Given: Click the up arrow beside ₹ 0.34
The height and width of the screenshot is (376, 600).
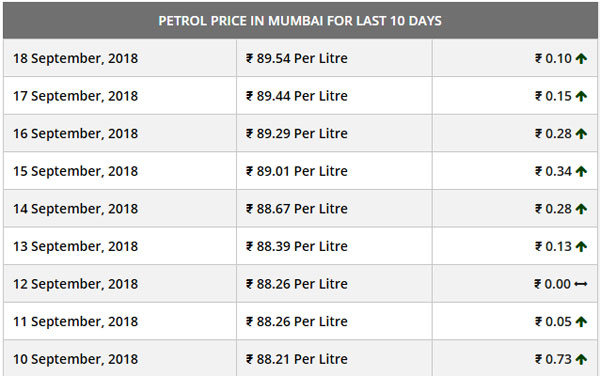Looking at the screenshot, I should (x=581, y=171).
